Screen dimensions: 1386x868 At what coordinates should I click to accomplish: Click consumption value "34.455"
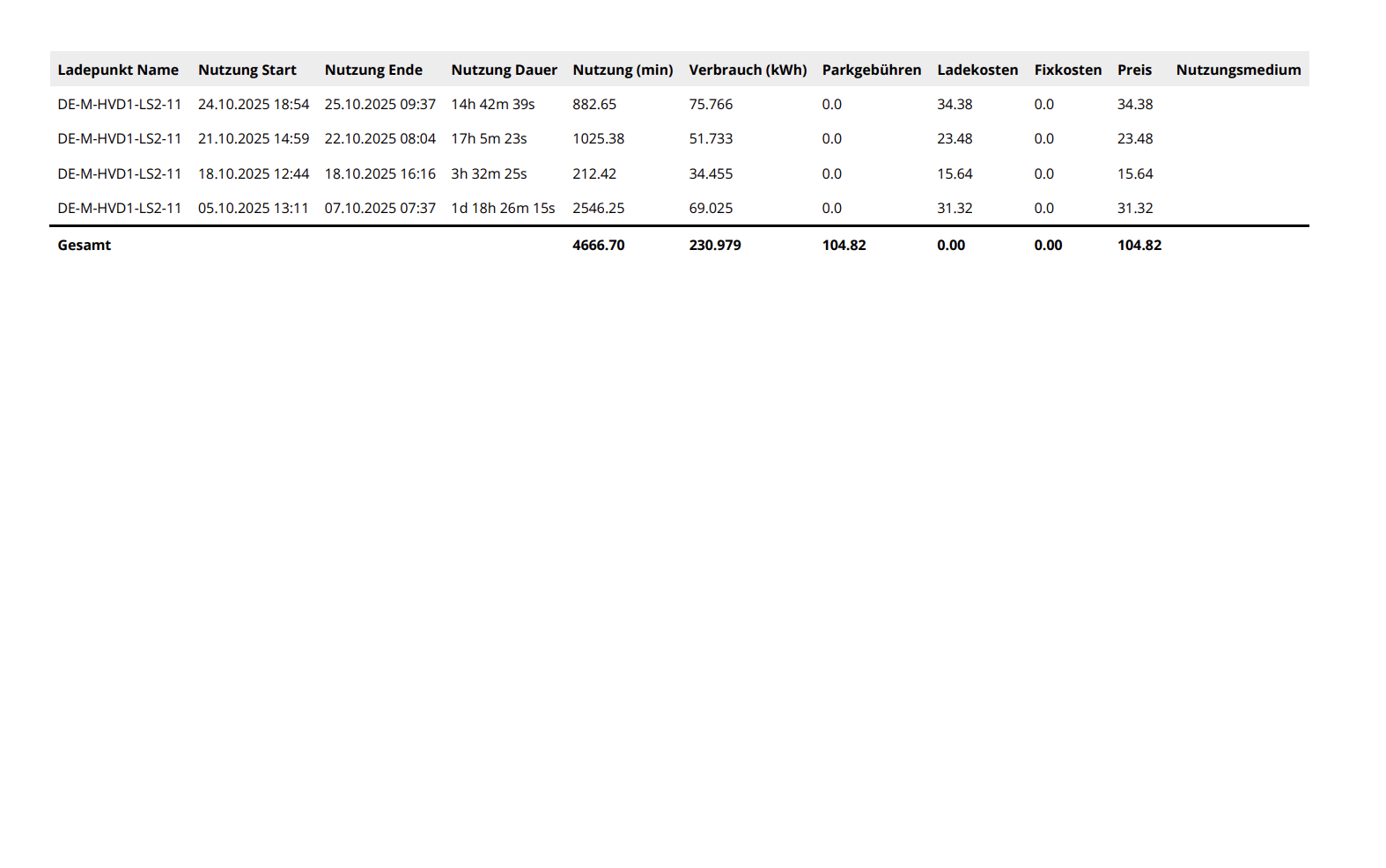tap(711, 173)
